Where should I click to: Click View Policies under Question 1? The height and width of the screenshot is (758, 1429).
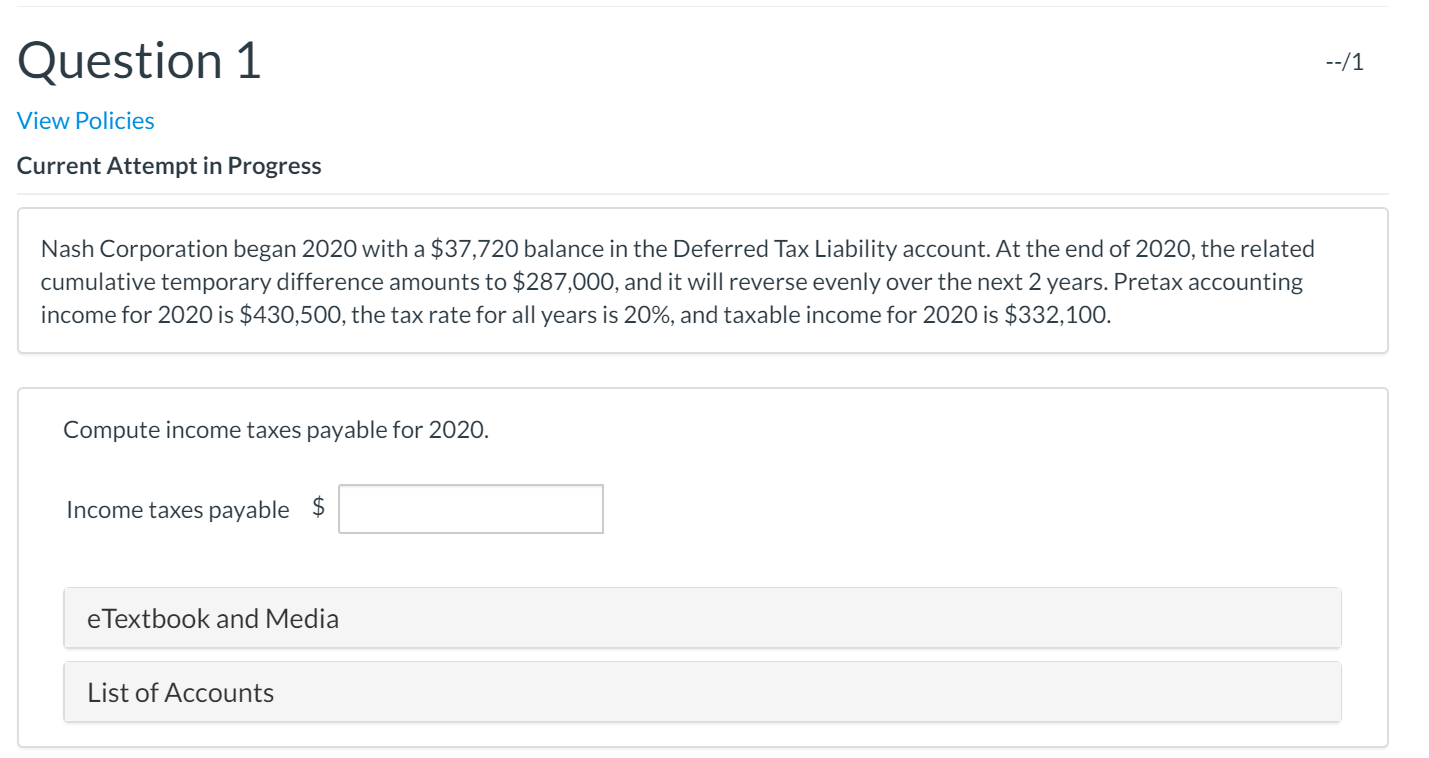point(85,120)
